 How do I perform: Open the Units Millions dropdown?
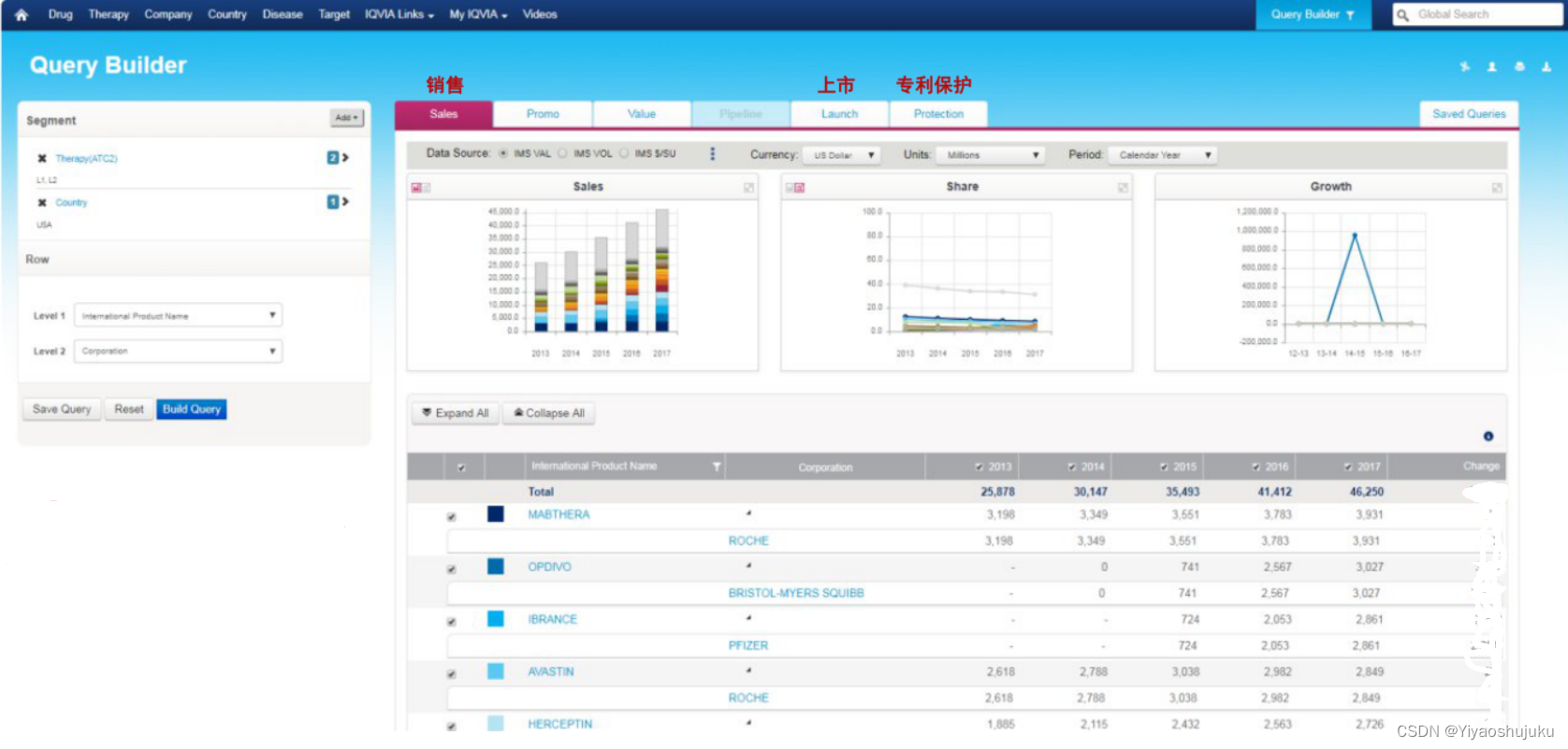click(x=990, y=155)
